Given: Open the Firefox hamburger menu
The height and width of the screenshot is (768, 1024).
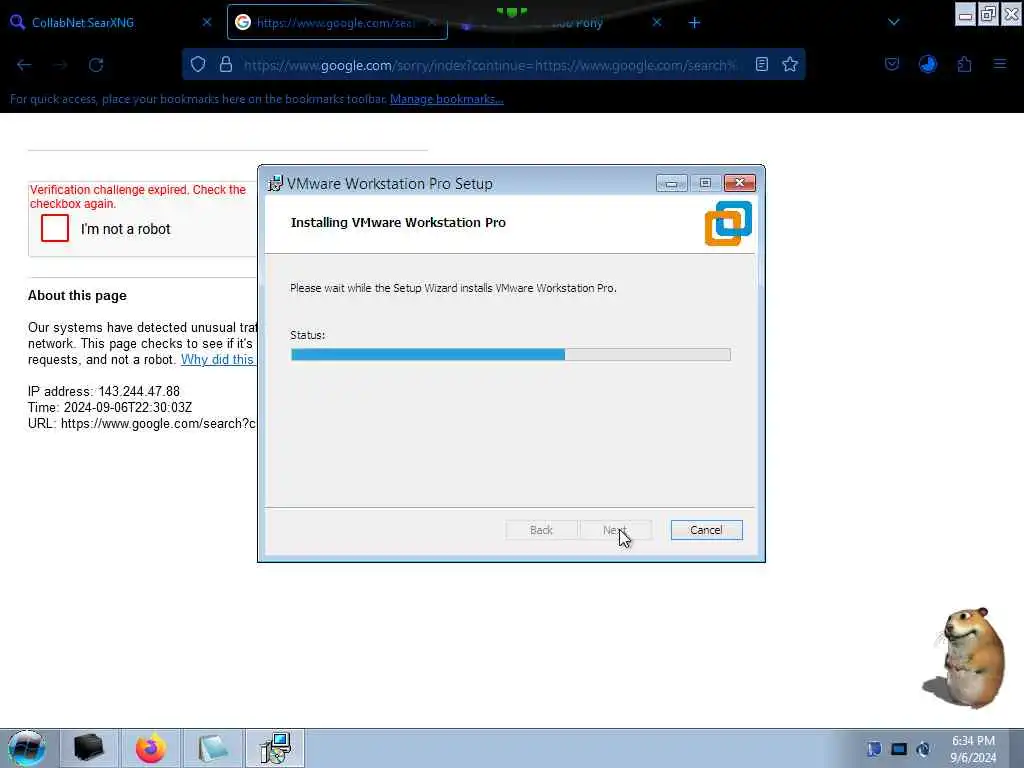Looking at the screenshot, I should (1000, 64).
